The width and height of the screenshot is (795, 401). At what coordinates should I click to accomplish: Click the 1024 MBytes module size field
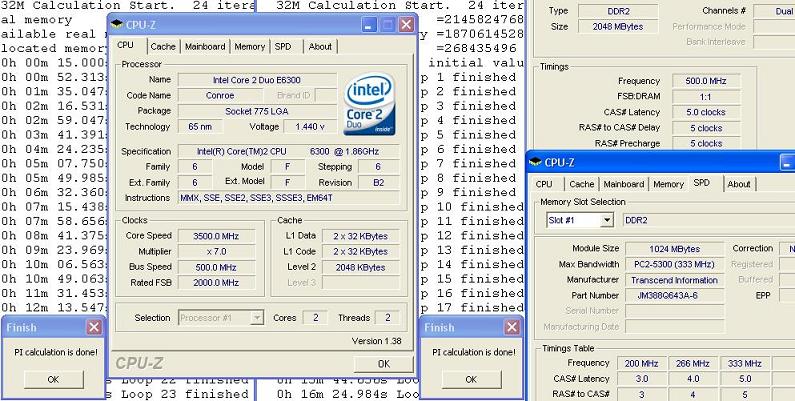coord(674,249)
